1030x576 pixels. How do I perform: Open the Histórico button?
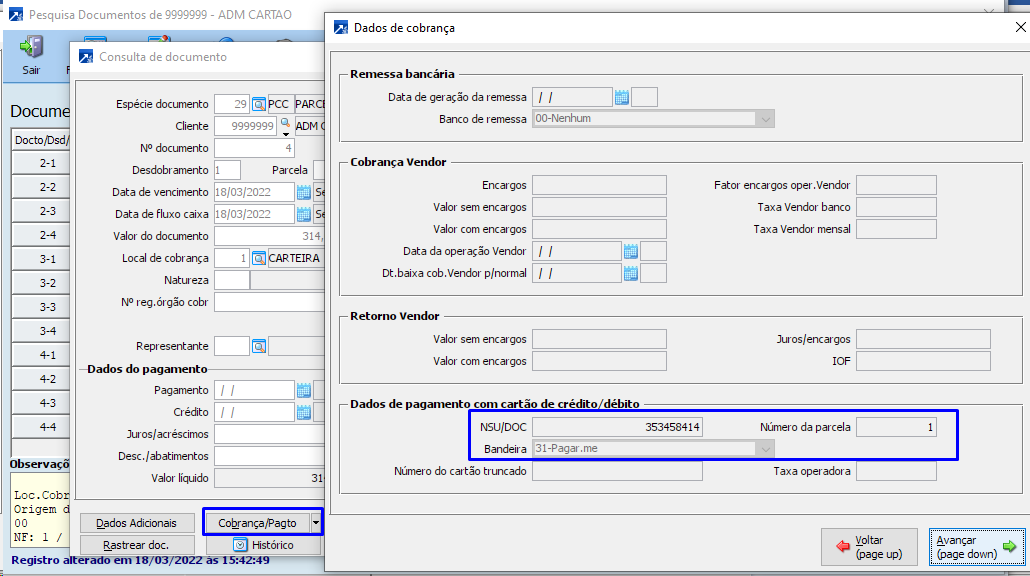tap(263, 545)
